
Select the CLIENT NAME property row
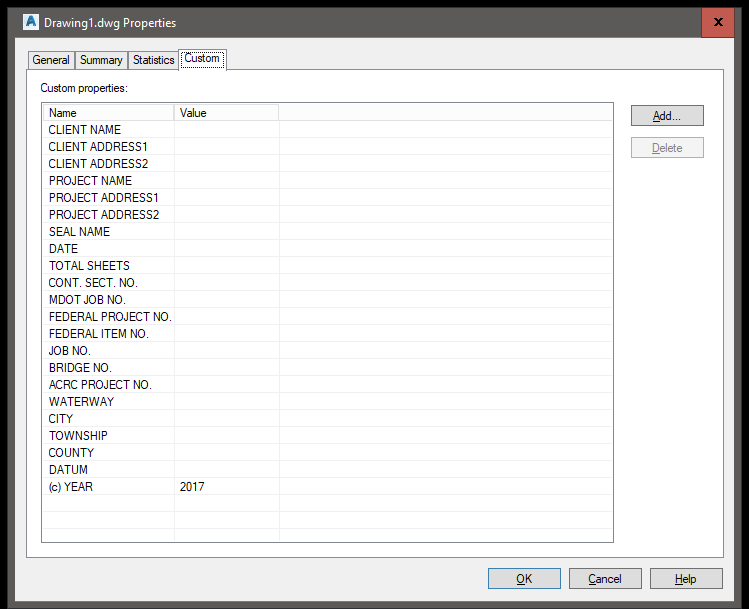(327, 129)
